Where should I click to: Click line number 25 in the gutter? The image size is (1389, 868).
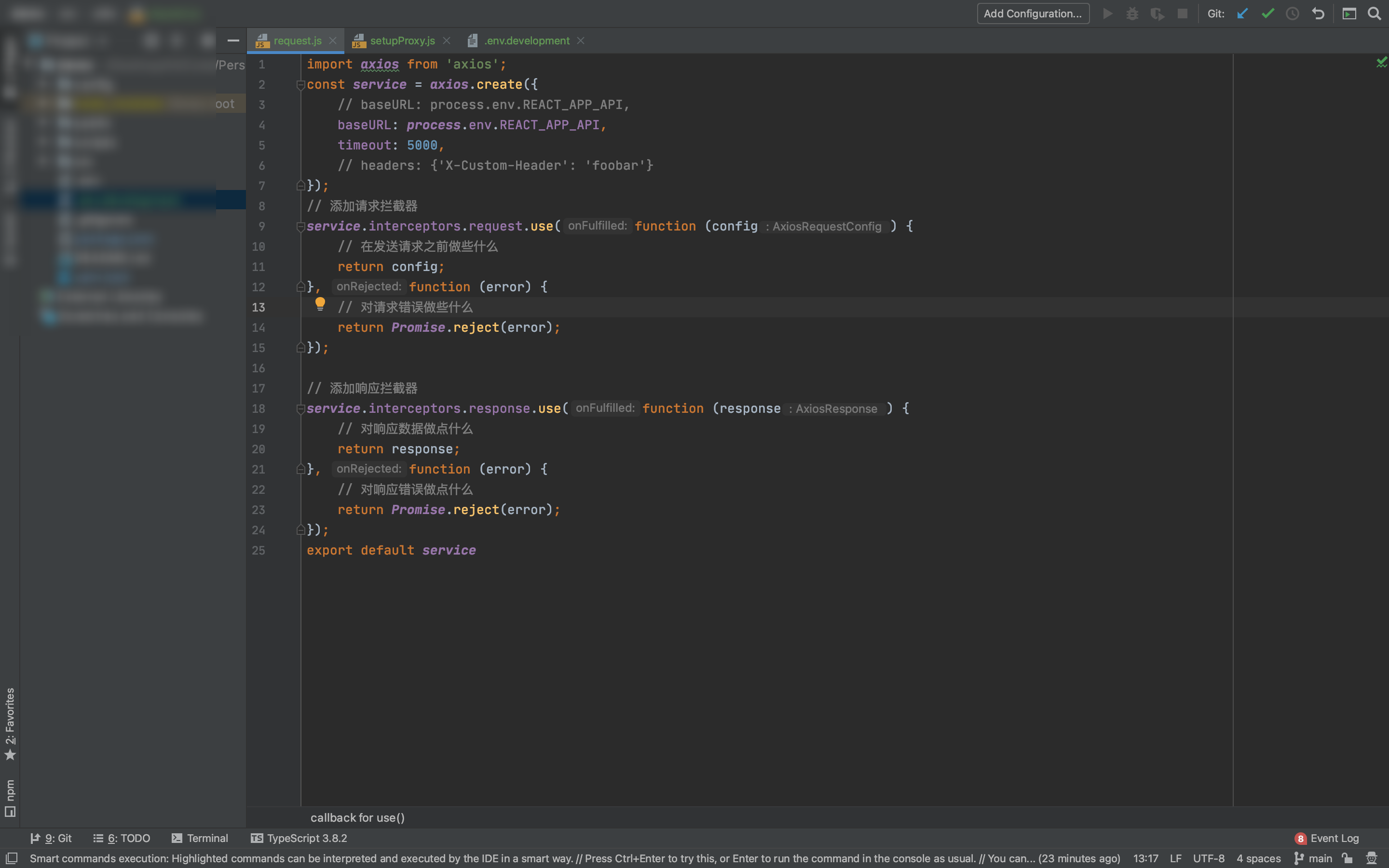(259, 550)
